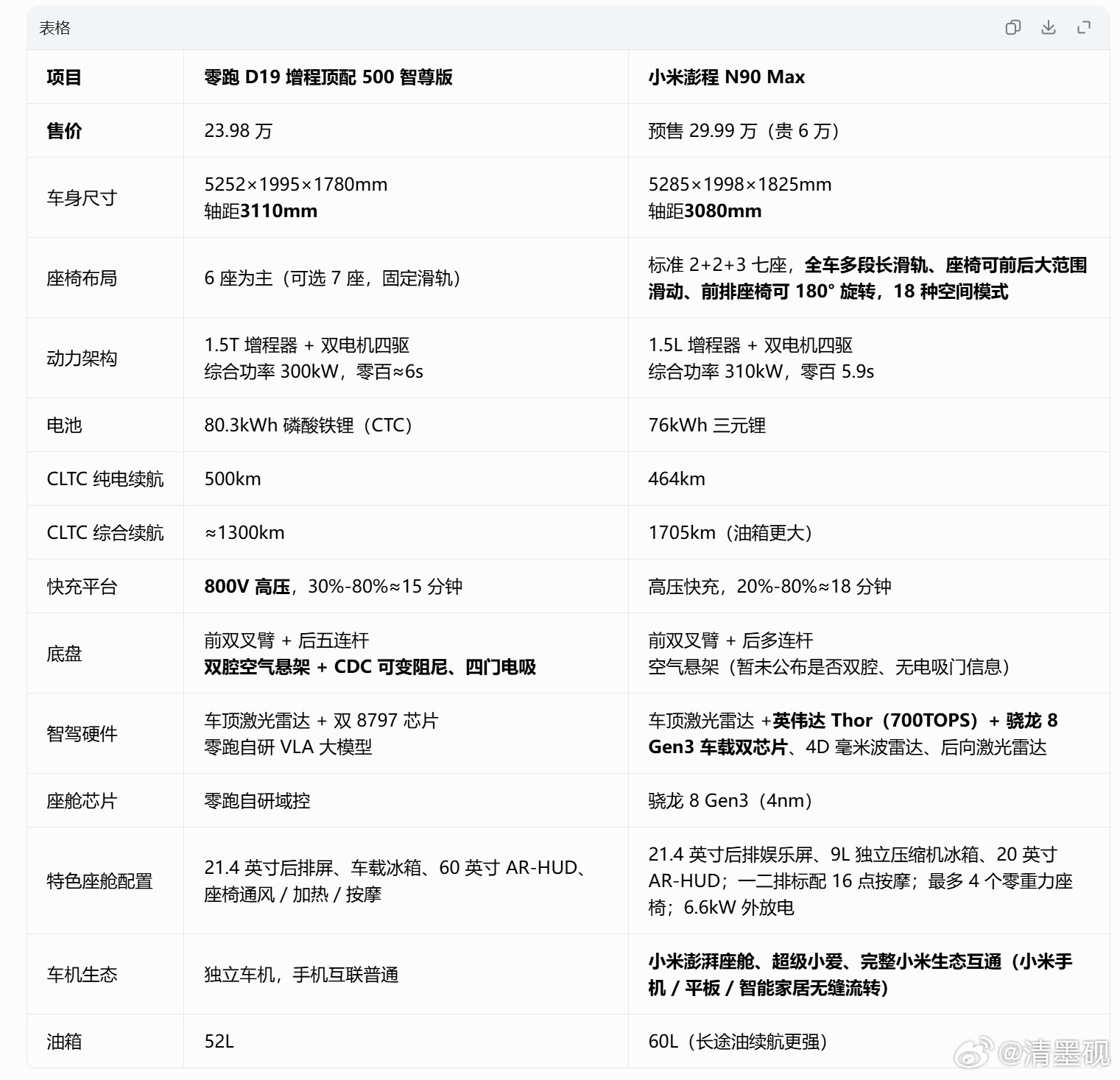Image resolution: width=1120 pixels, height=1080 pixels.
Task: Click cell starting 小米澎湃座舱、超级小爱
Action: [x=860, y=975]
